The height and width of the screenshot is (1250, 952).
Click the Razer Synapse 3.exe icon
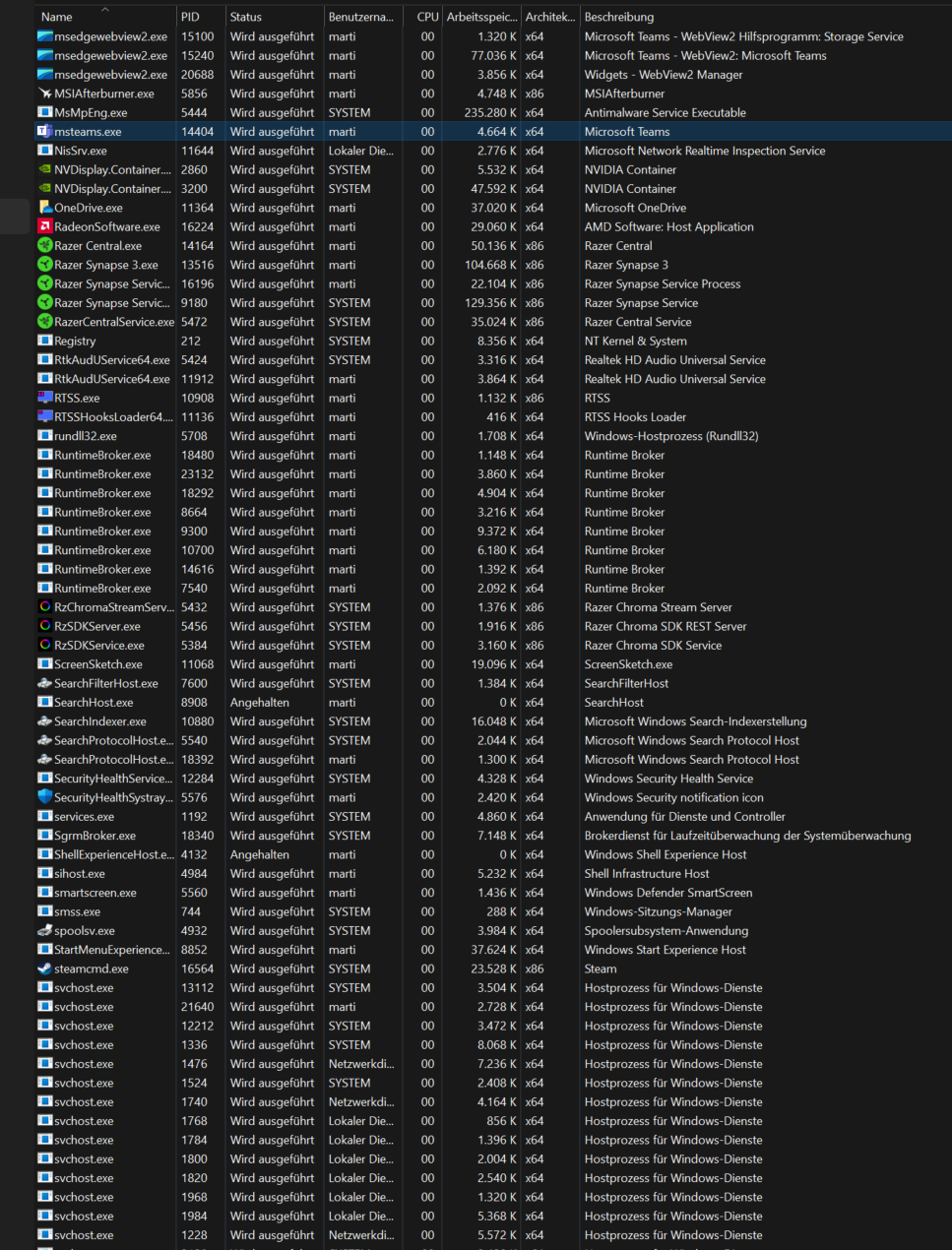[x=44, y=265]
